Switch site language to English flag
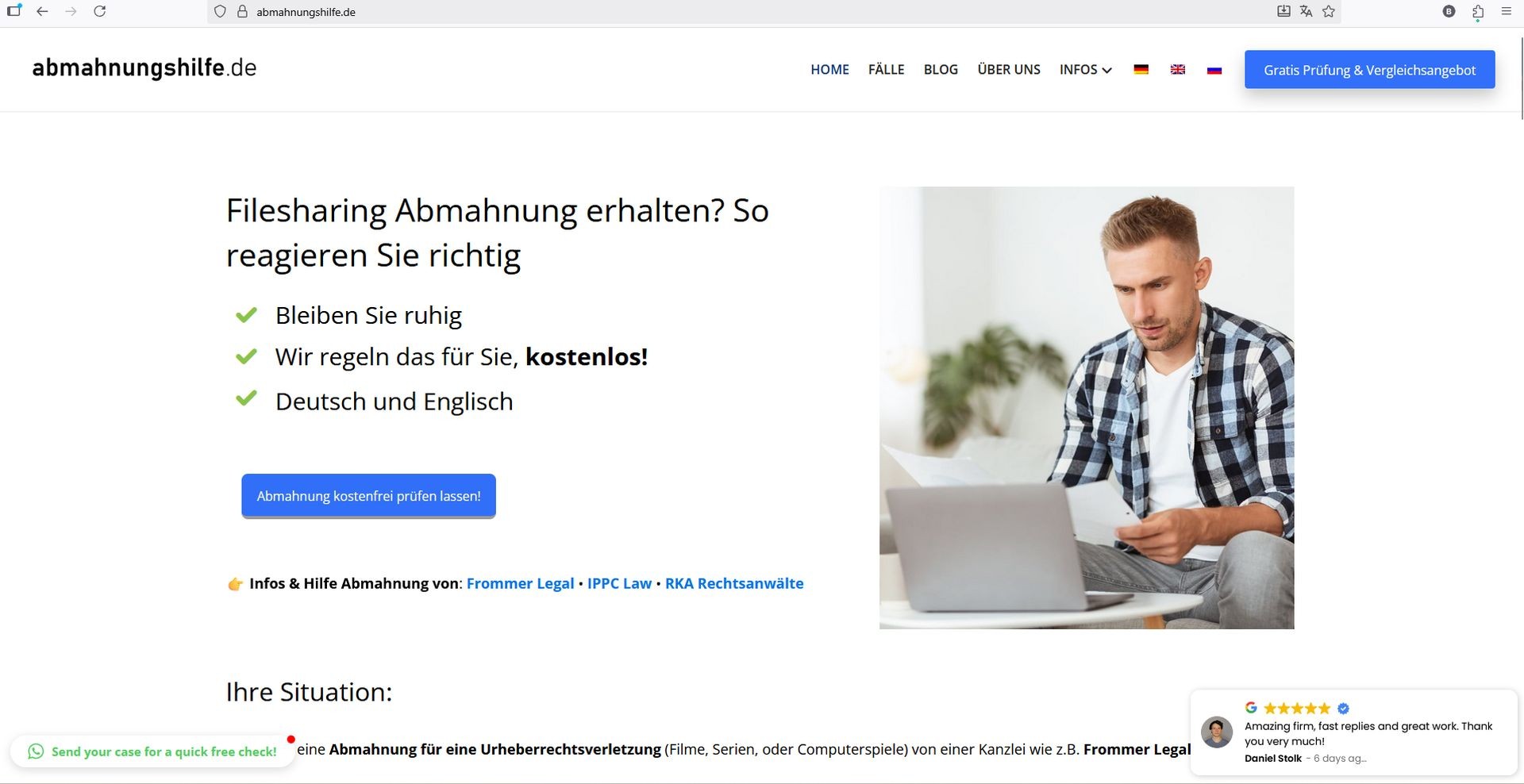The height and width of the screenshot is (784, 1524). 1178,70
